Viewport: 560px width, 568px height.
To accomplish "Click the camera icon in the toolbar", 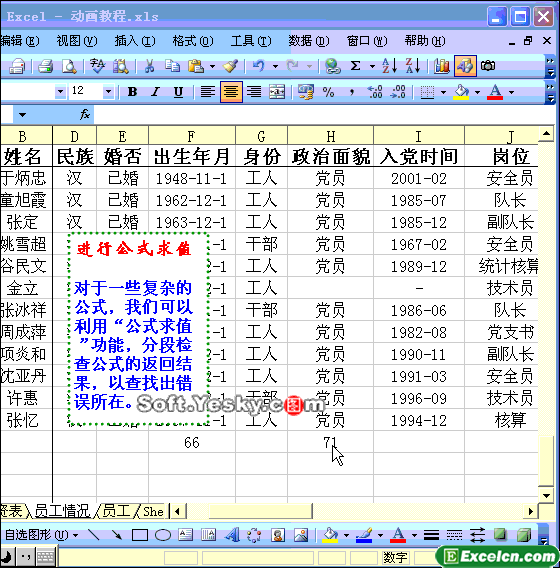I will point(488,66).
